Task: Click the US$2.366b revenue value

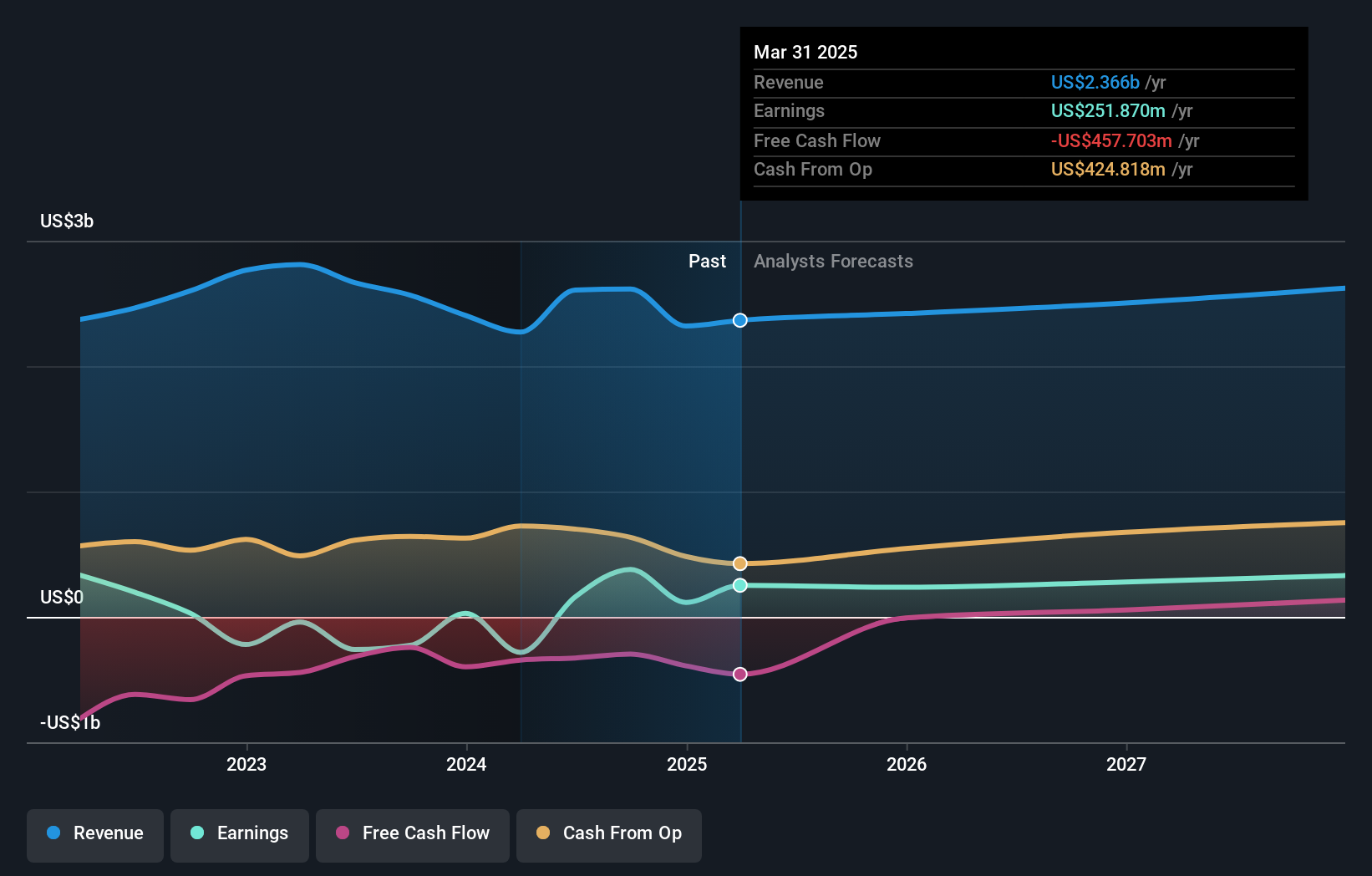Action: (1095, 82)
